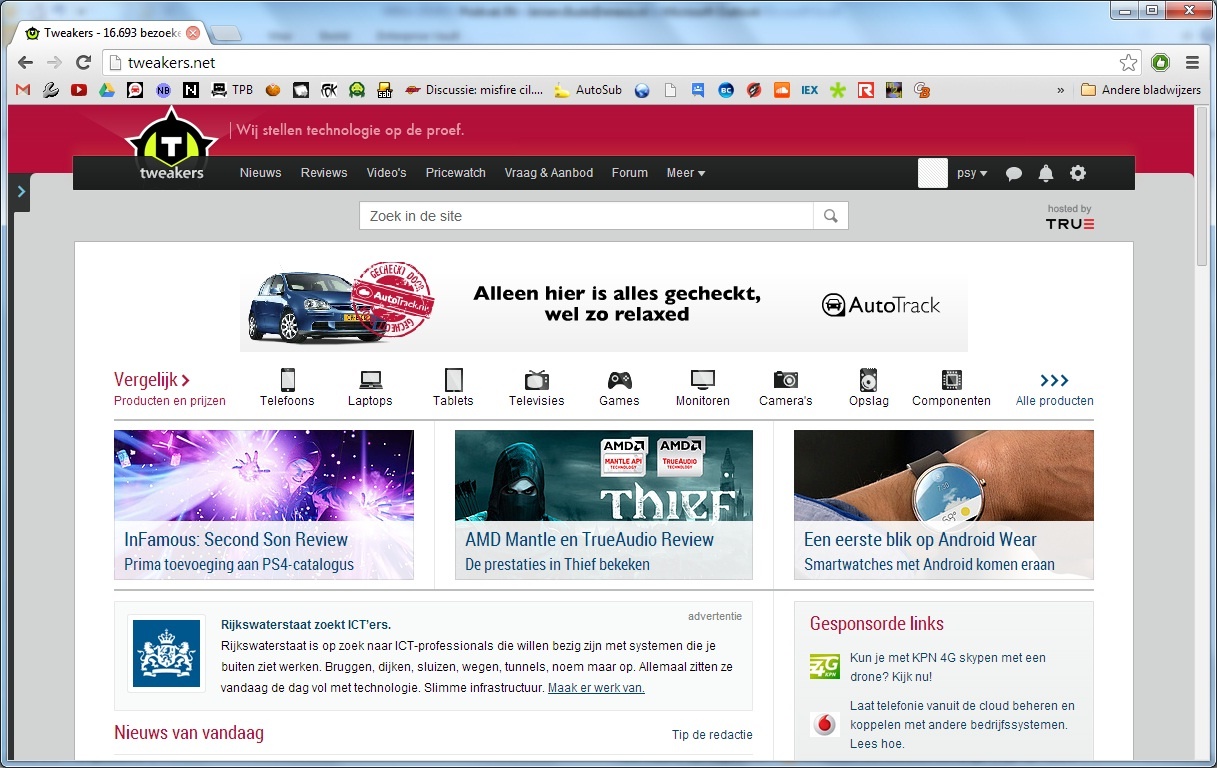The height and width of the screenshot is (768, 1217).
Task: Open the Reviews menu item
Action: (x=324, y=173)
